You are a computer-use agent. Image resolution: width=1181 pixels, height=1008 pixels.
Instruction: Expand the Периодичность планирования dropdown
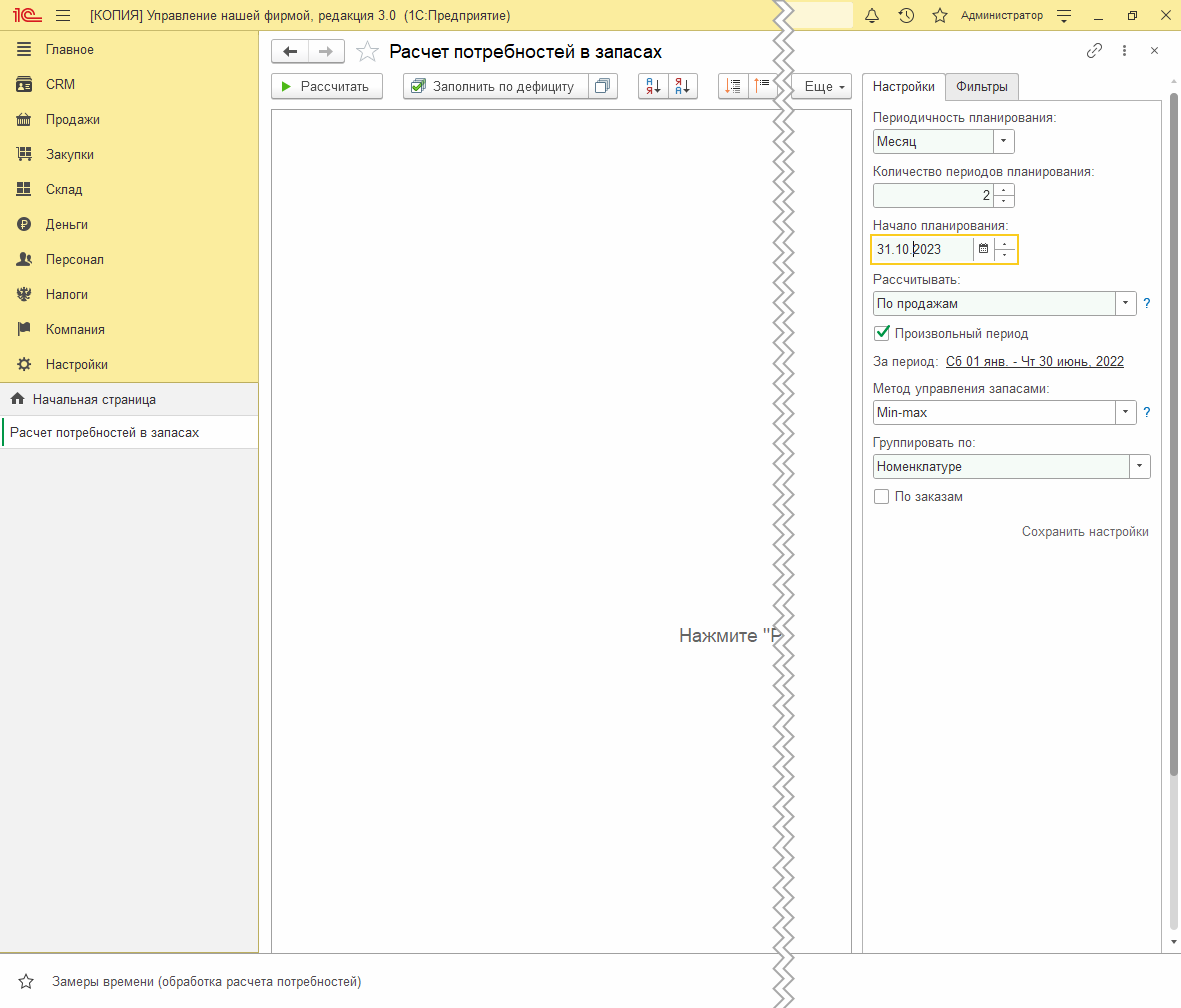[x=1003, y=142]
